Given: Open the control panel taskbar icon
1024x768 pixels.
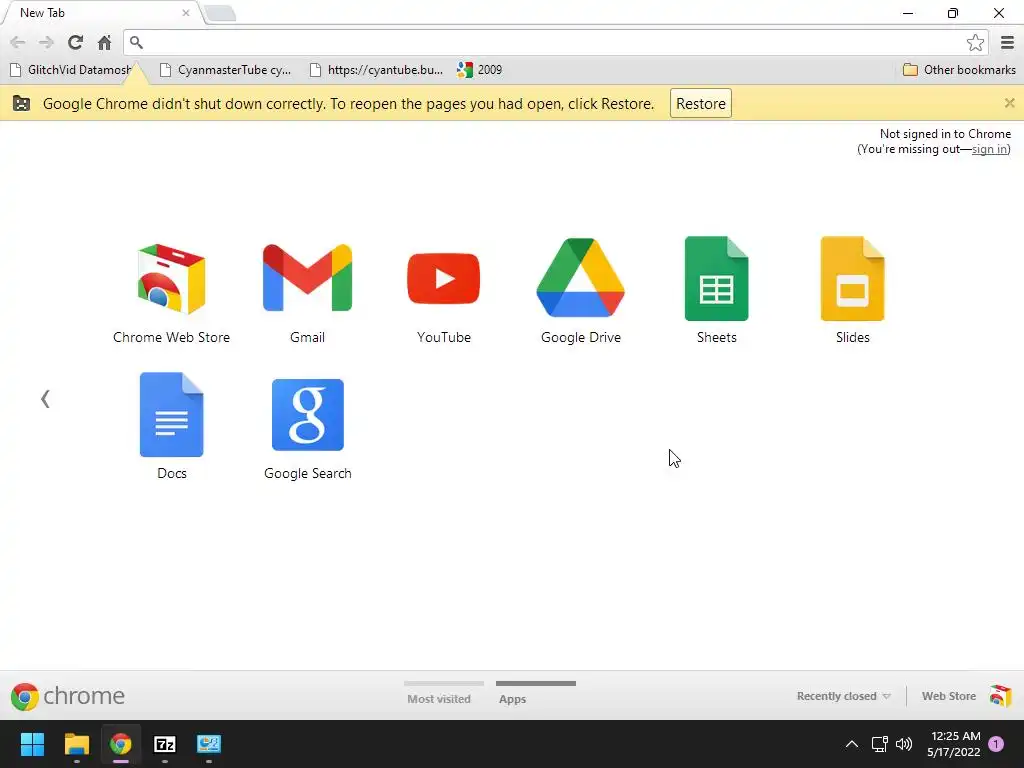Looking at the screenshot, I should click(x=209, y=744).
